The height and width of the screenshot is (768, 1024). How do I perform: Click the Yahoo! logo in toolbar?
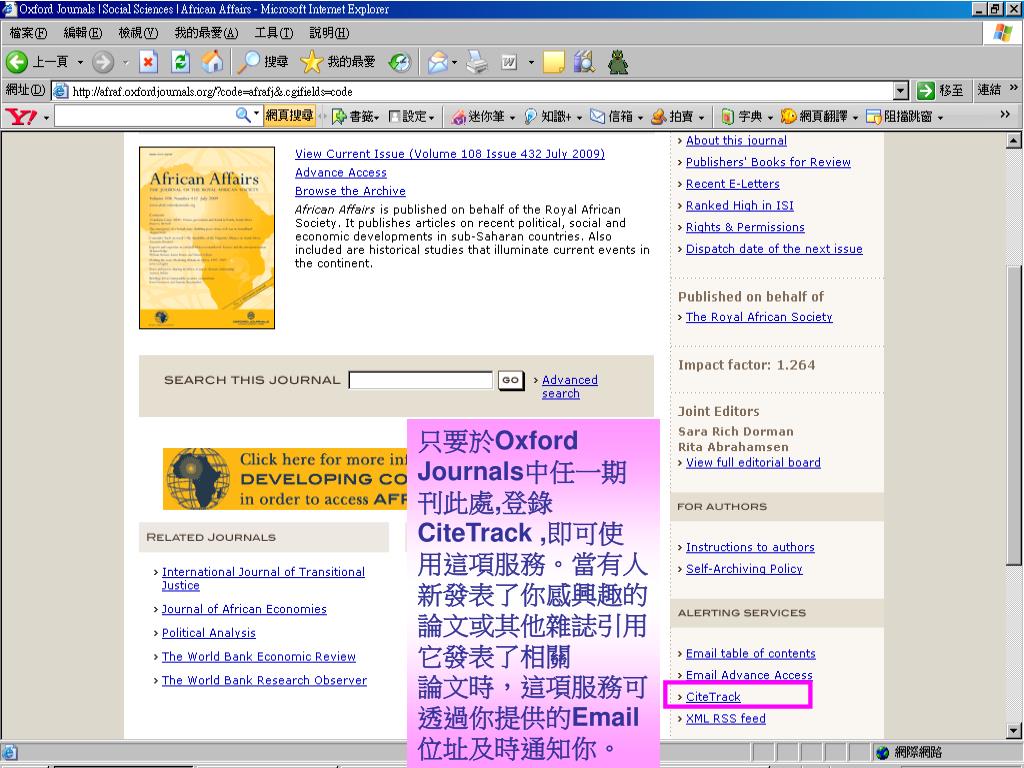pyautogui.click(x=21, y=116)
